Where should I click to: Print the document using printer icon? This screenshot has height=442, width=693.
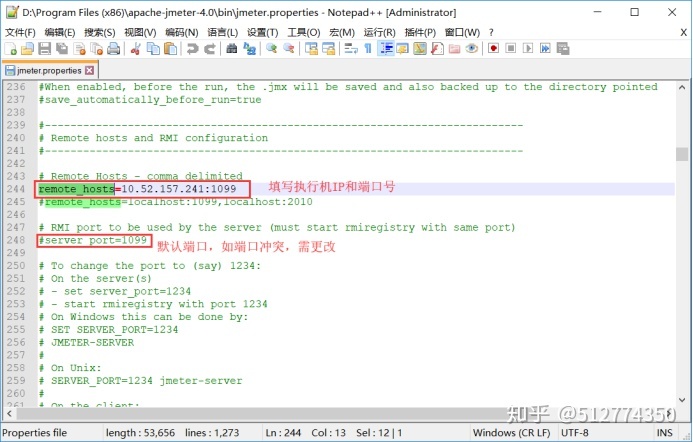(114, 49)
